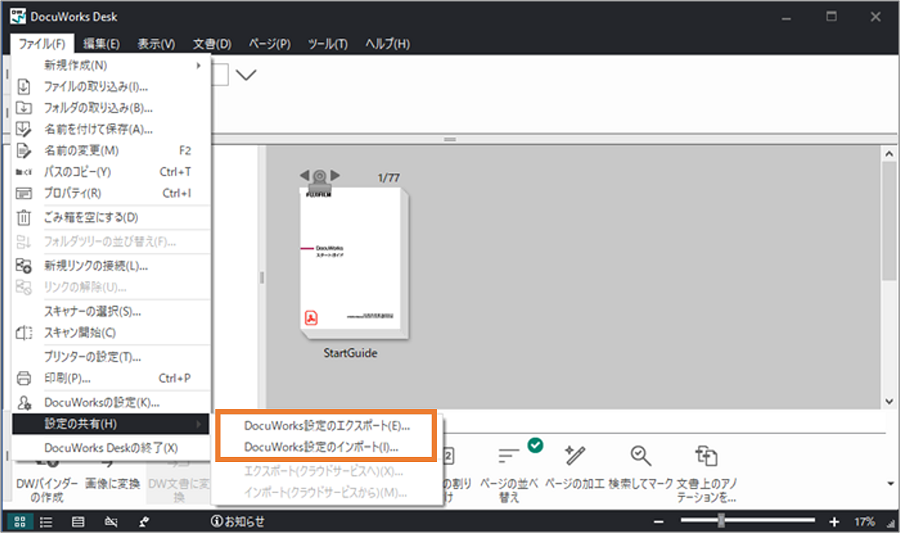Click the new link connection icon
The height and width of the screenshot is (533, 900).
coord(24,266)
